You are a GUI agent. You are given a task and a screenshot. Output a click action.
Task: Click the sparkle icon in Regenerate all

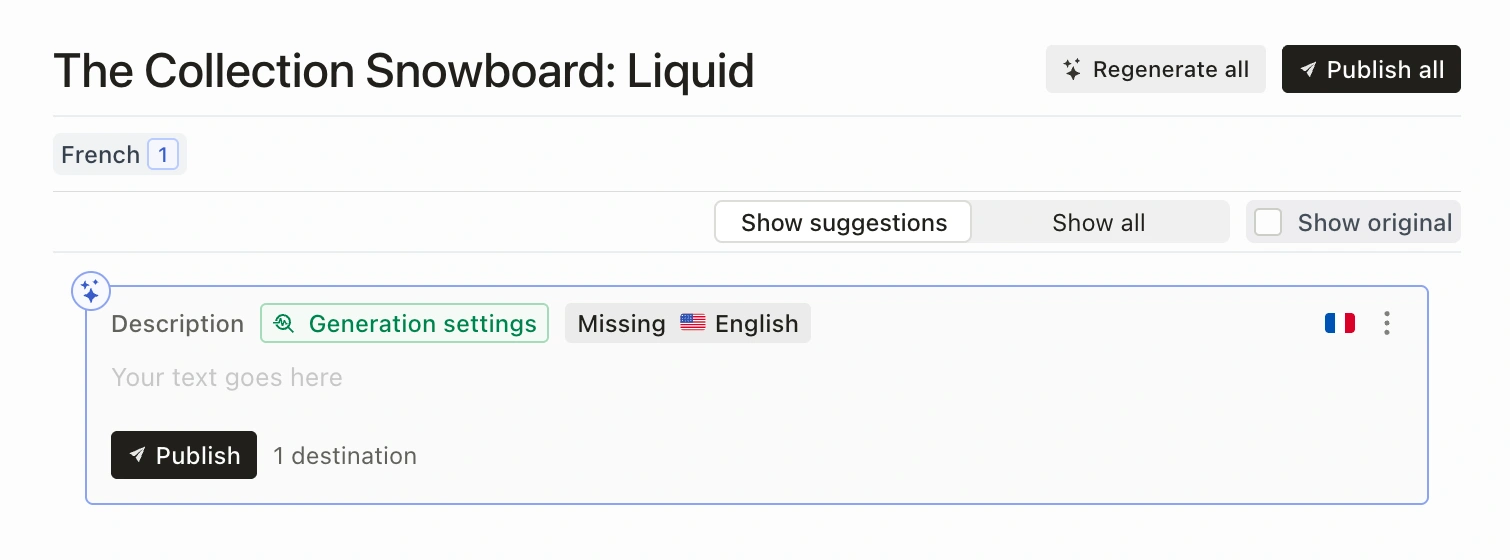coord(1072,70)
